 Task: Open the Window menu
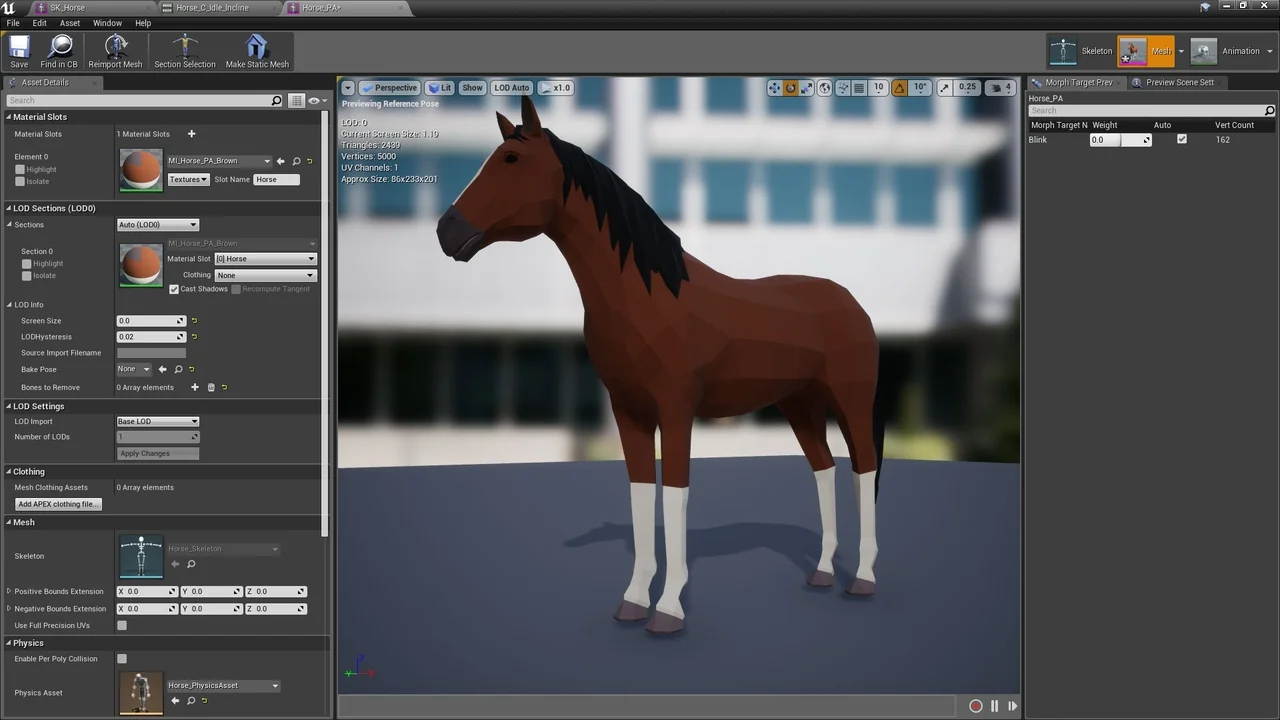(107, 23)
